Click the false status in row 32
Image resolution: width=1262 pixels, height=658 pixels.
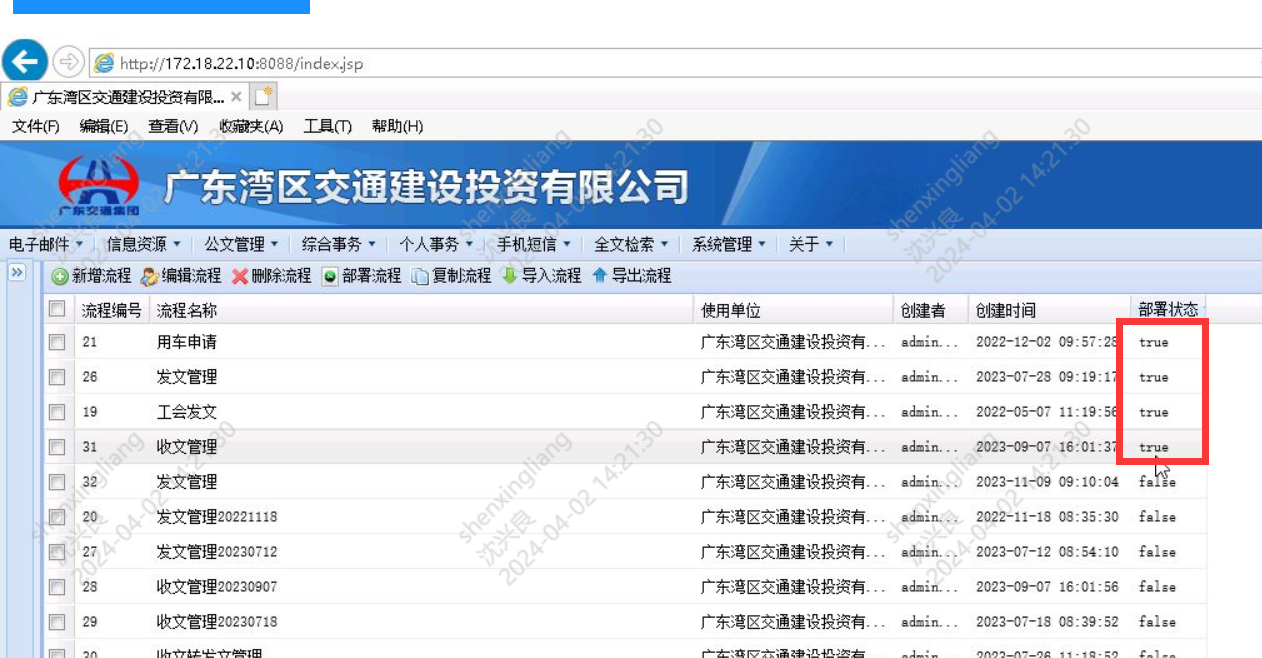click(x=1157, y=482)
